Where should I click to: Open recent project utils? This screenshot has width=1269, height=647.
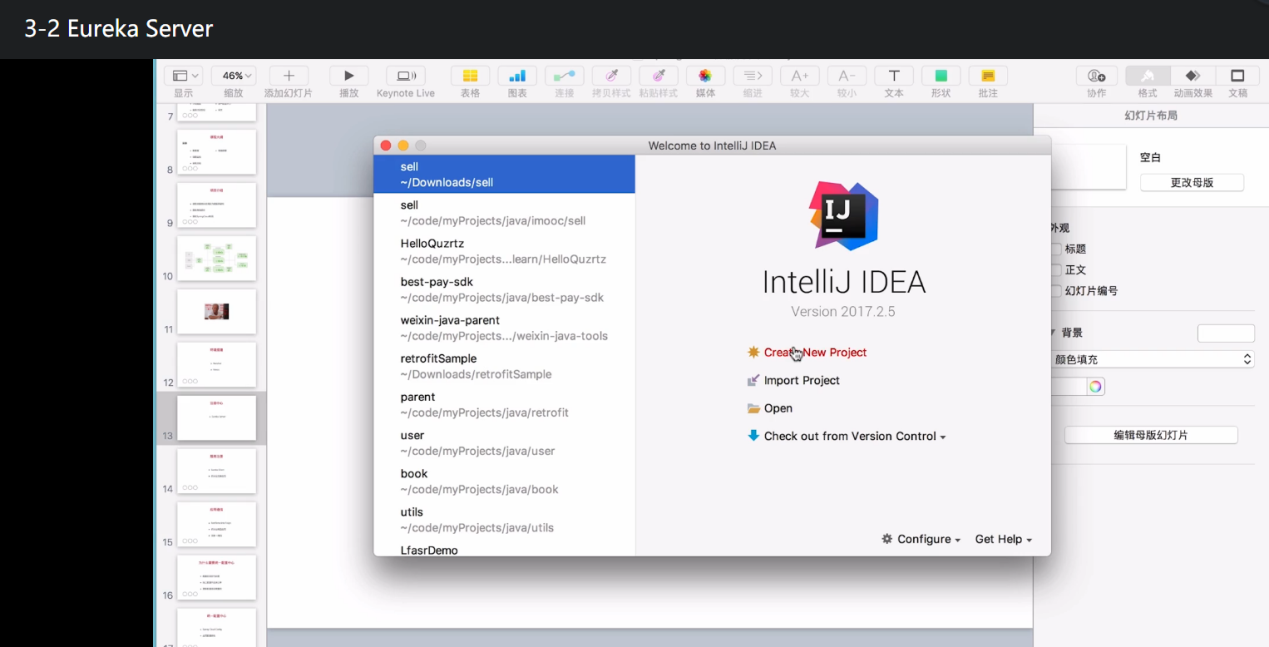point(504,519)
